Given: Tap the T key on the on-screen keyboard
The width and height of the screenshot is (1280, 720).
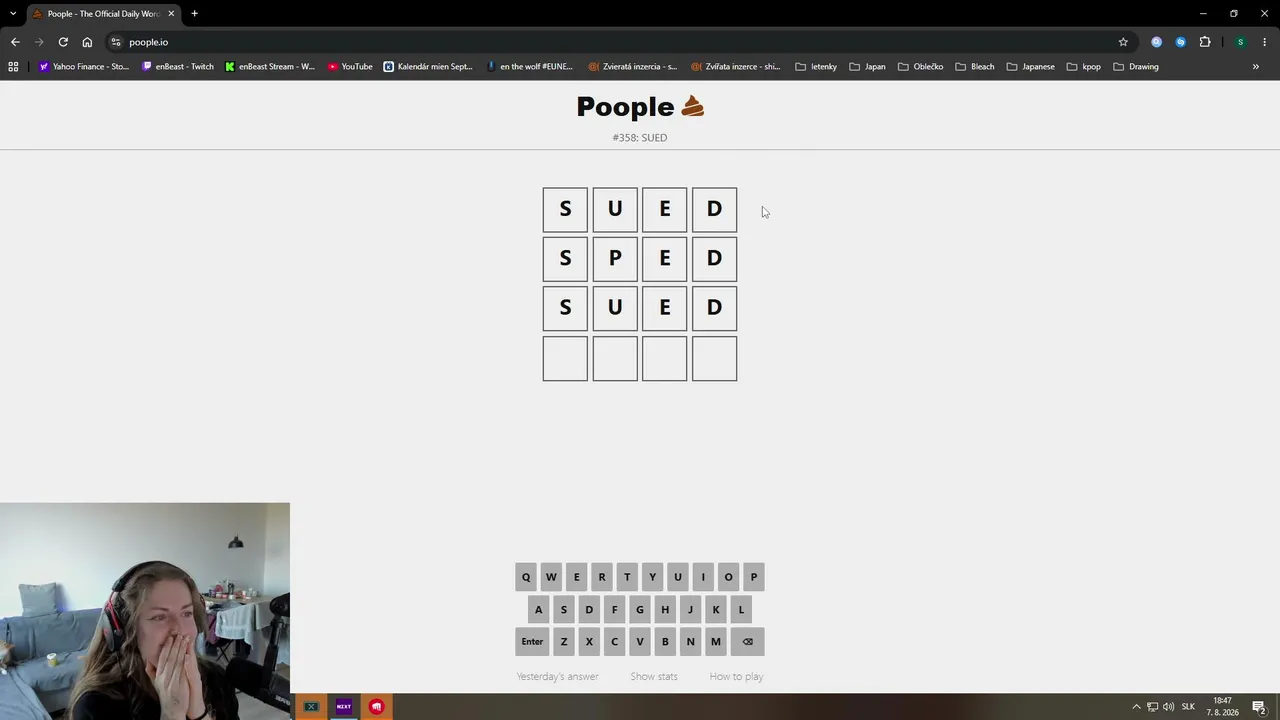Looking at the screenshot, I should coord(627,577).
